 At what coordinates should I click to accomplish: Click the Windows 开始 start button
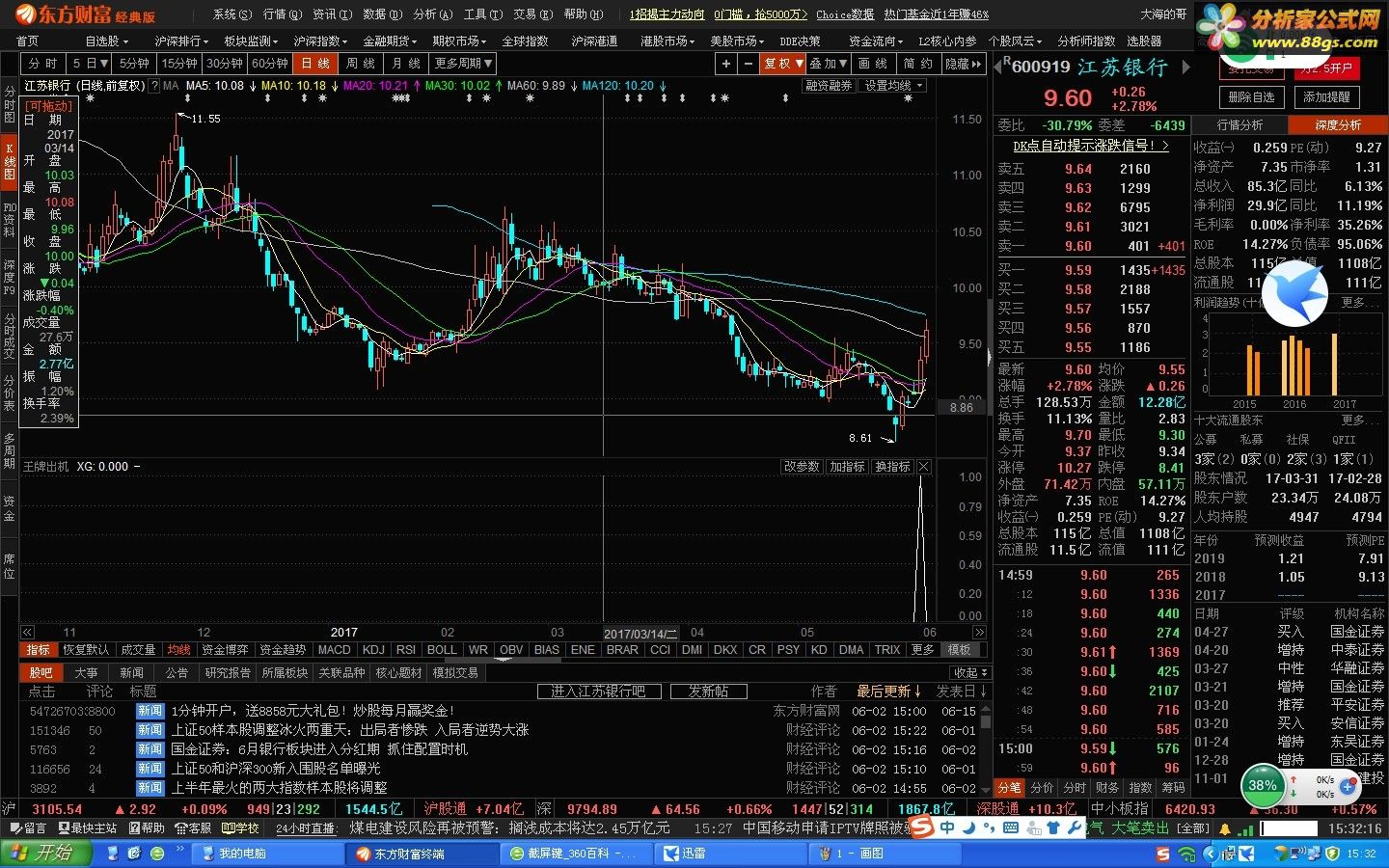click(x=46, y=854)
